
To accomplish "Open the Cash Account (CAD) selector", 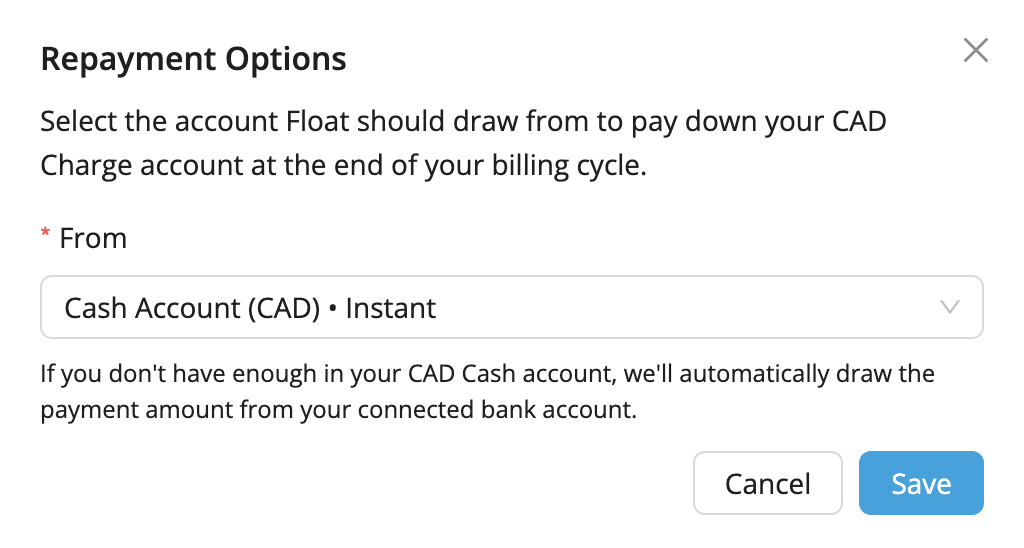I will click(x=512, y=307).
